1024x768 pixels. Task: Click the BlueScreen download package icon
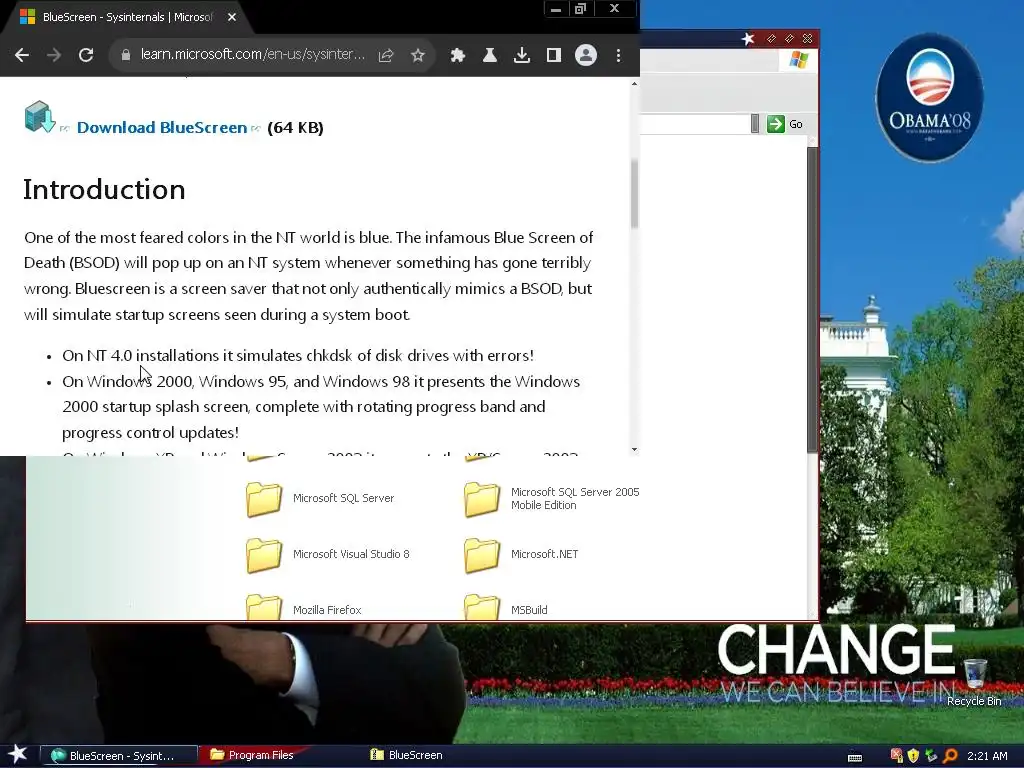(x=40, y=117)
